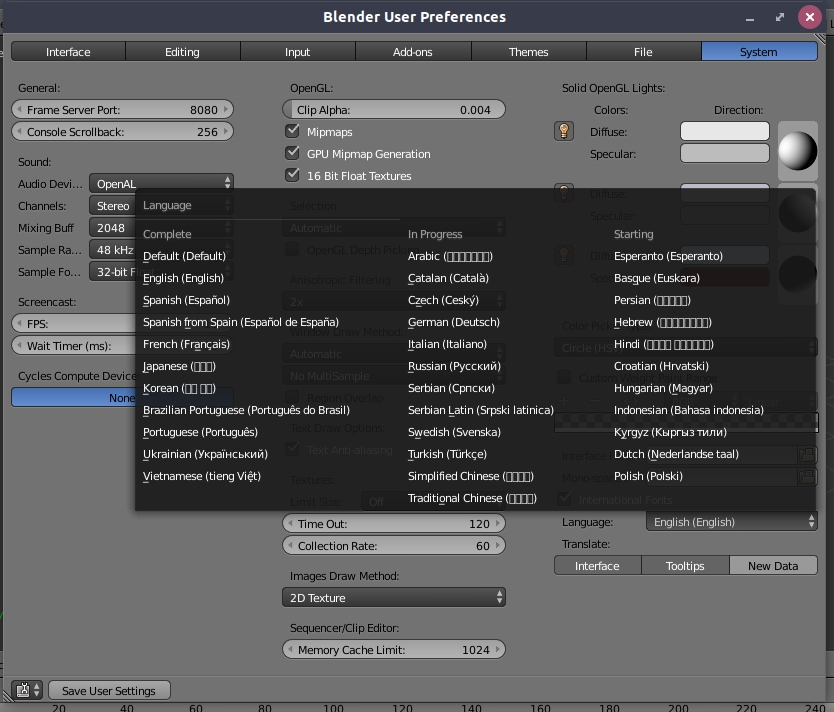Select Dutch (Nederlandse taal) language
This screenshot has width=834, height=712.
(676, 454)
